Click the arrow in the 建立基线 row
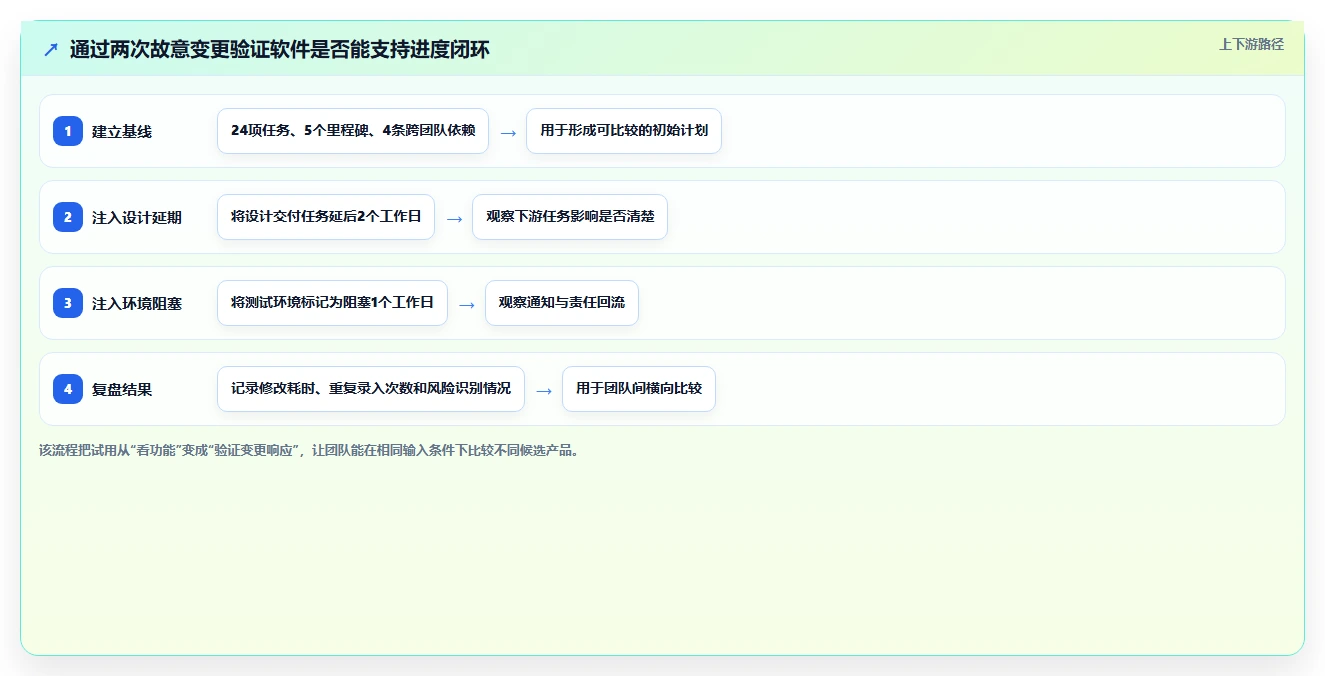 tap(508, 132)
